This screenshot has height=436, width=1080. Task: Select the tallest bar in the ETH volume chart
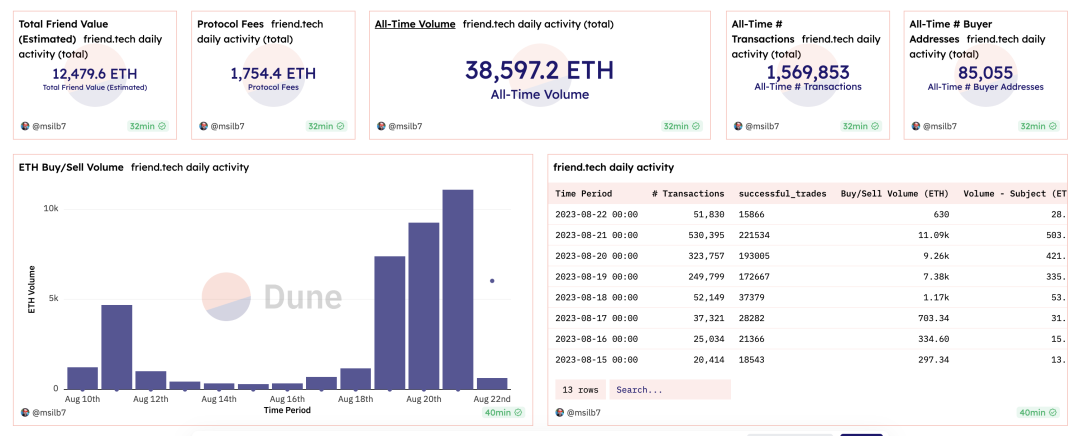(x=457, y=289)
